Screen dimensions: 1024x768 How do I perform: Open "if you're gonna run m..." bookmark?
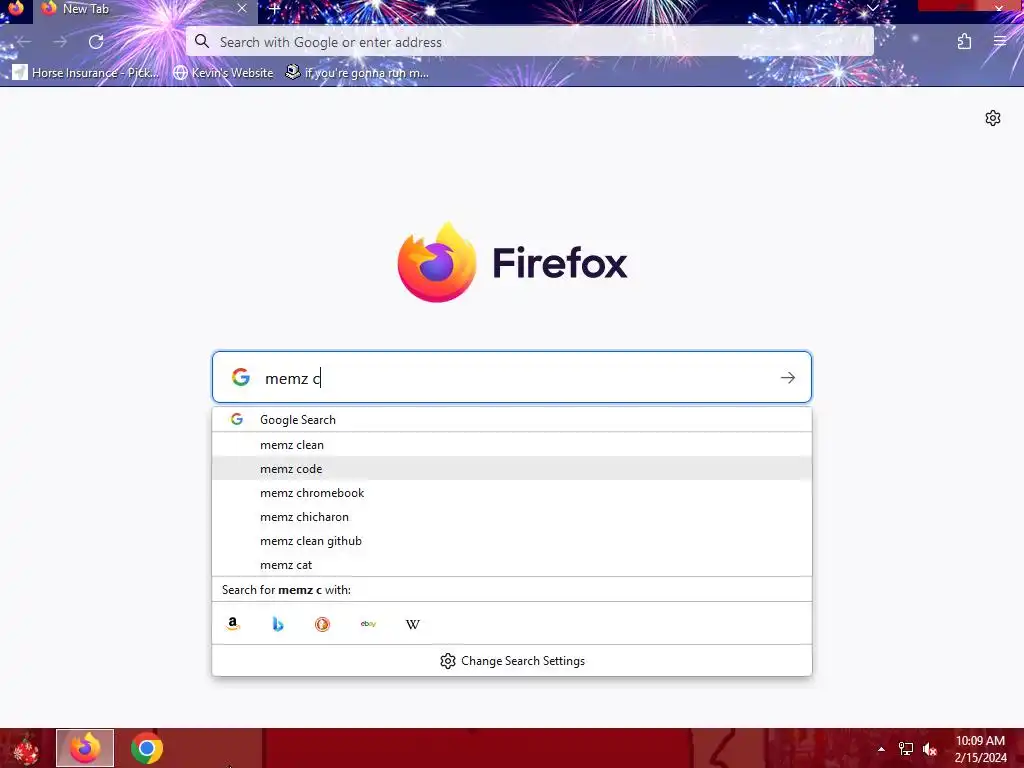coord(357,72)
